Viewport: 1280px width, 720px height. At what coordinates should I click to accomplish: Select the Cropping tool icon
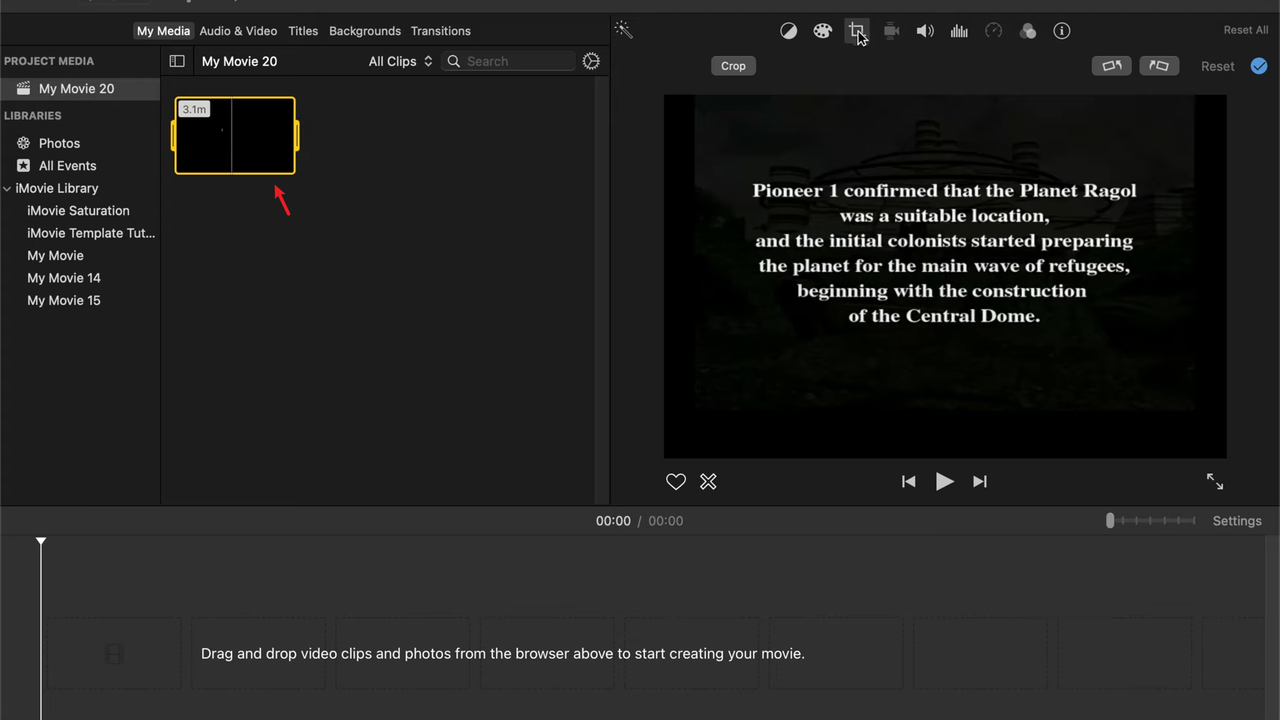[856, 31]
